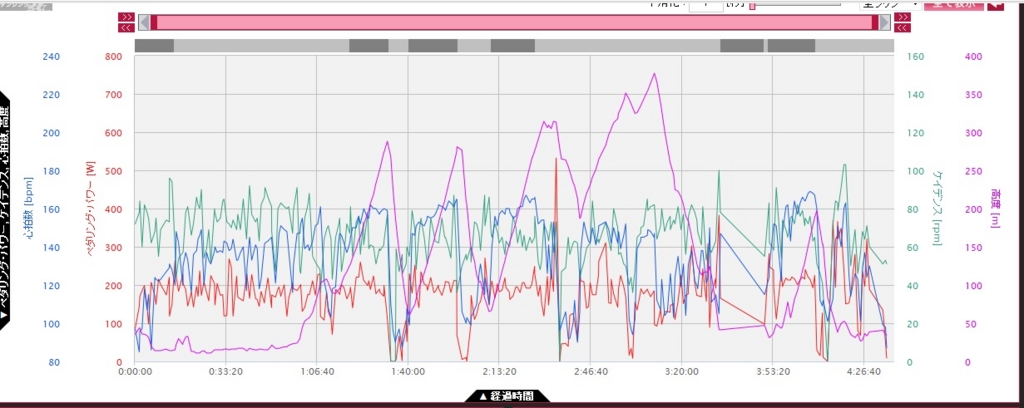Image resolution: width=1024 pixels, height=408 pixels.
Task: Click the left gray arrow of the range bar
Action: tap(145, 22)
